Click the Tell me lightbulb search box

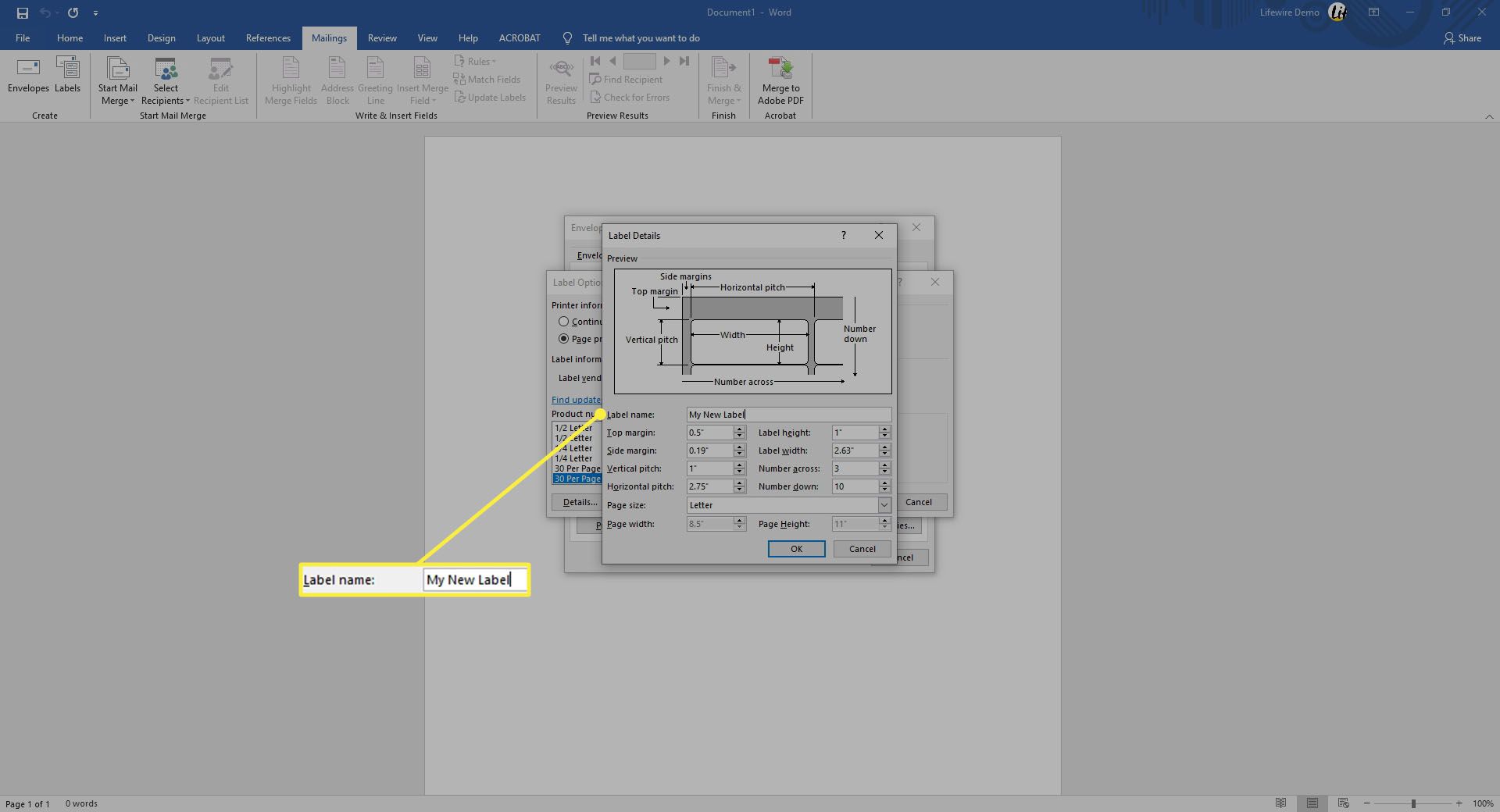click(x=631, y=37)
